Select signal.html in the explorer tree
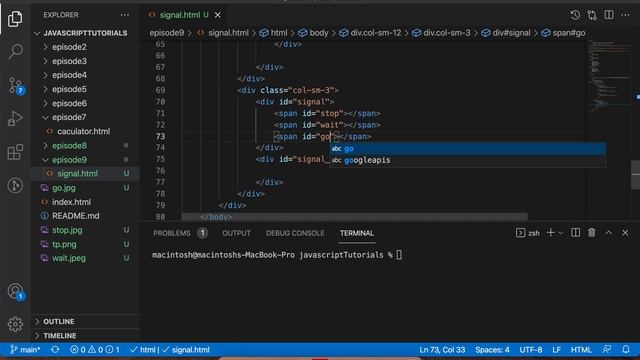The image size is (640, 360). click(78, 173)
